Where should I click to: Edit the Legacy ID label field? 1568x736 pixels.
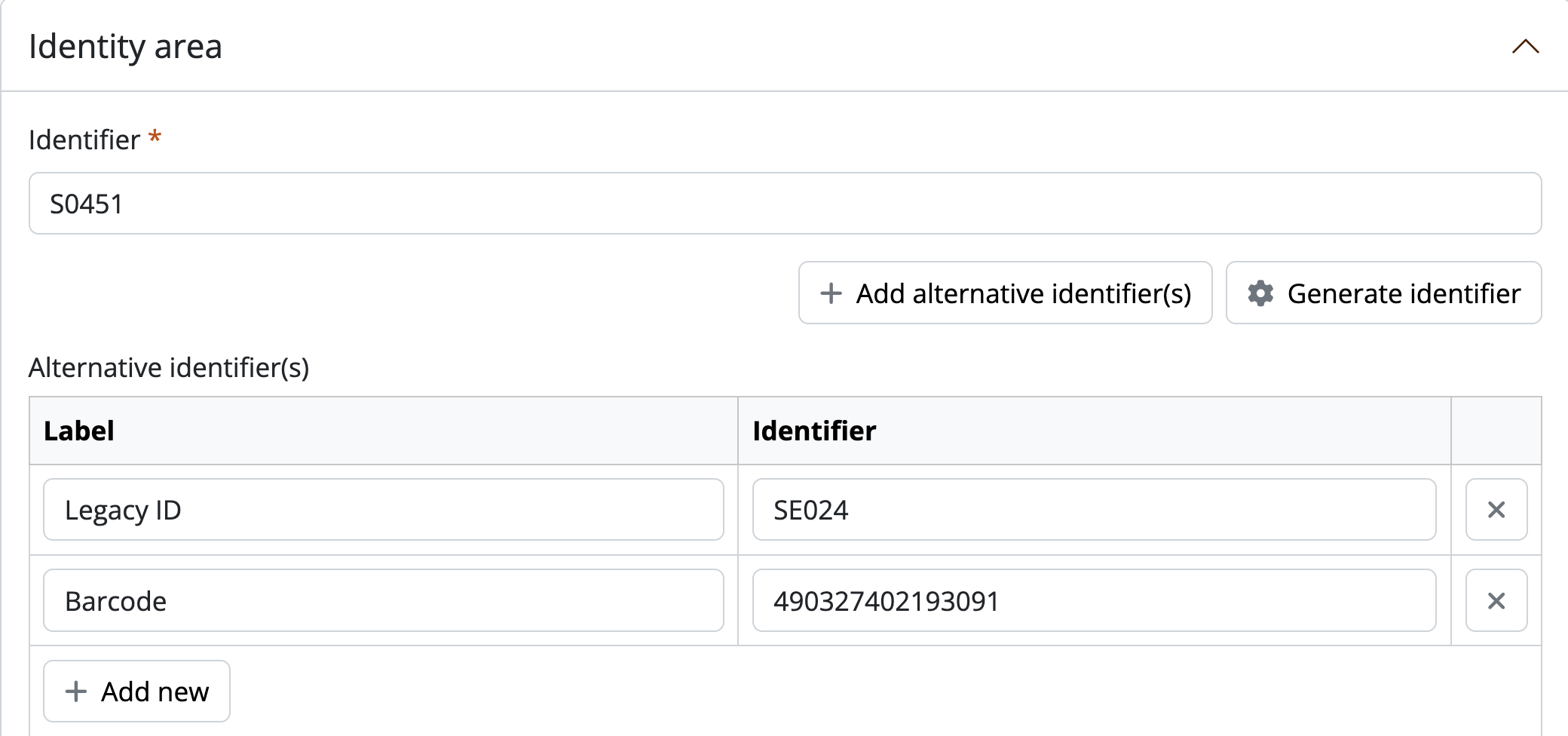pos(383,510)
